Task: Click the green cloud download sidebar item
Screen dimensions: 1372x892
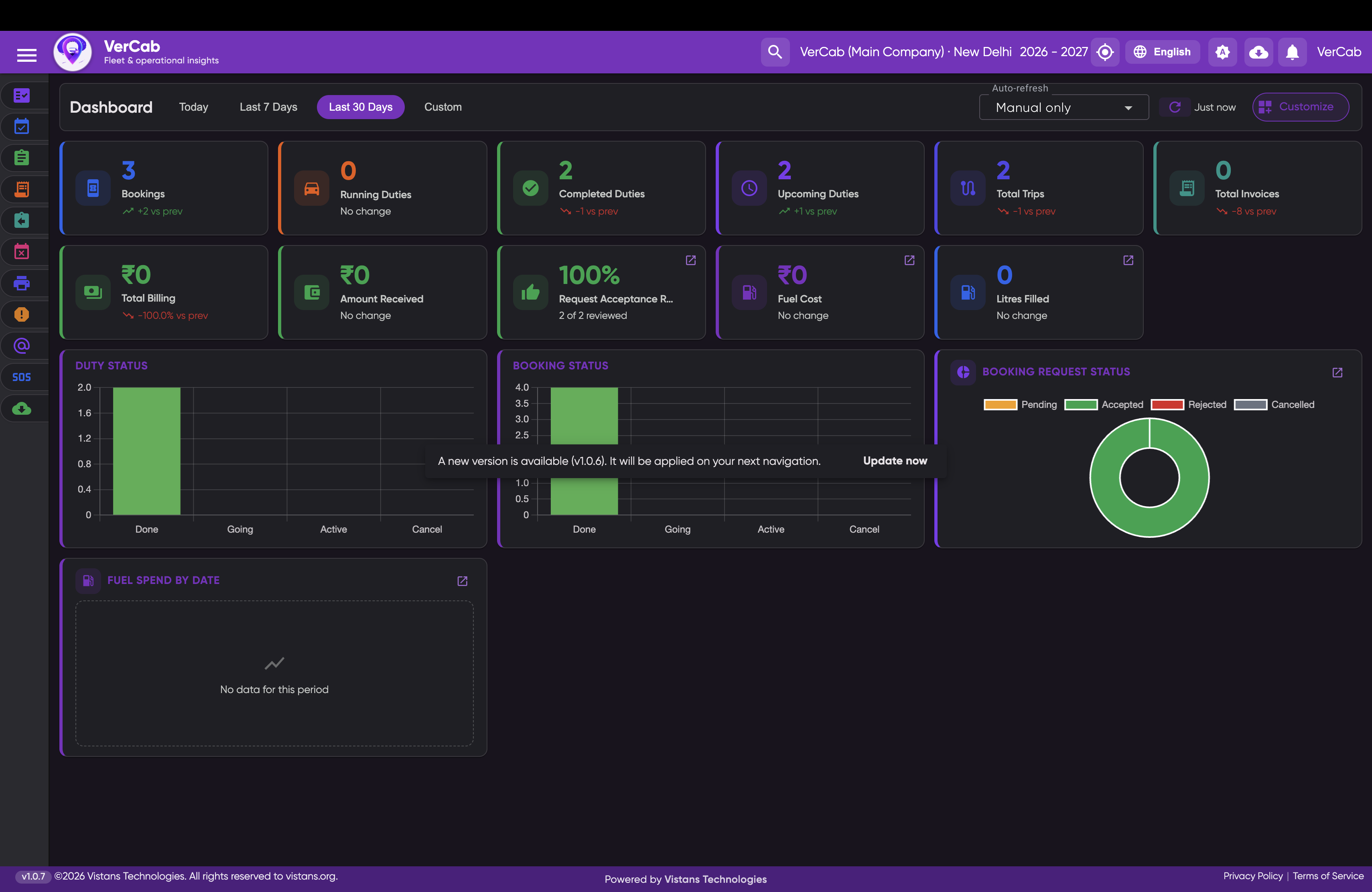Action: click(22, 409)
